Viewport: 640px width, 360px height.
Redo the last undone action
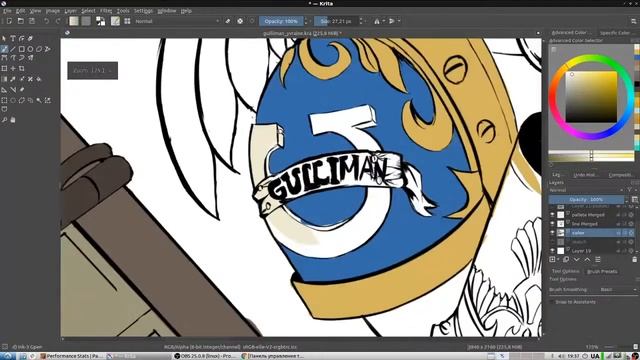point(58,21)
